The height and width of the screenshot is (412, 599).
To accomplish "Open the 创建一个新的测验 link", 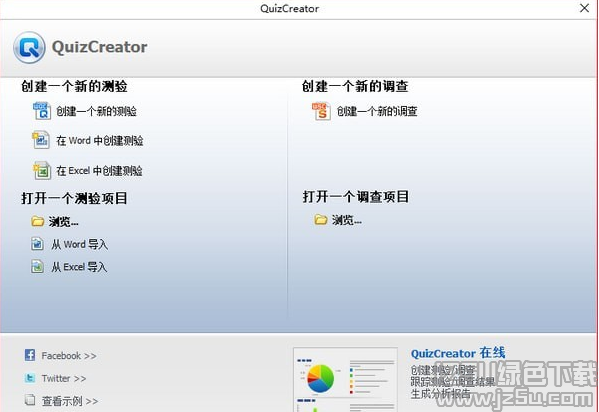I will [x=96, y=111].
